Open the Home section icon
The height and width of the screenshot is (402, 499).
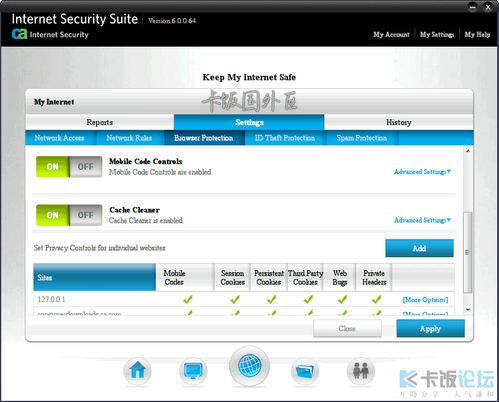(x=137, y=371)
